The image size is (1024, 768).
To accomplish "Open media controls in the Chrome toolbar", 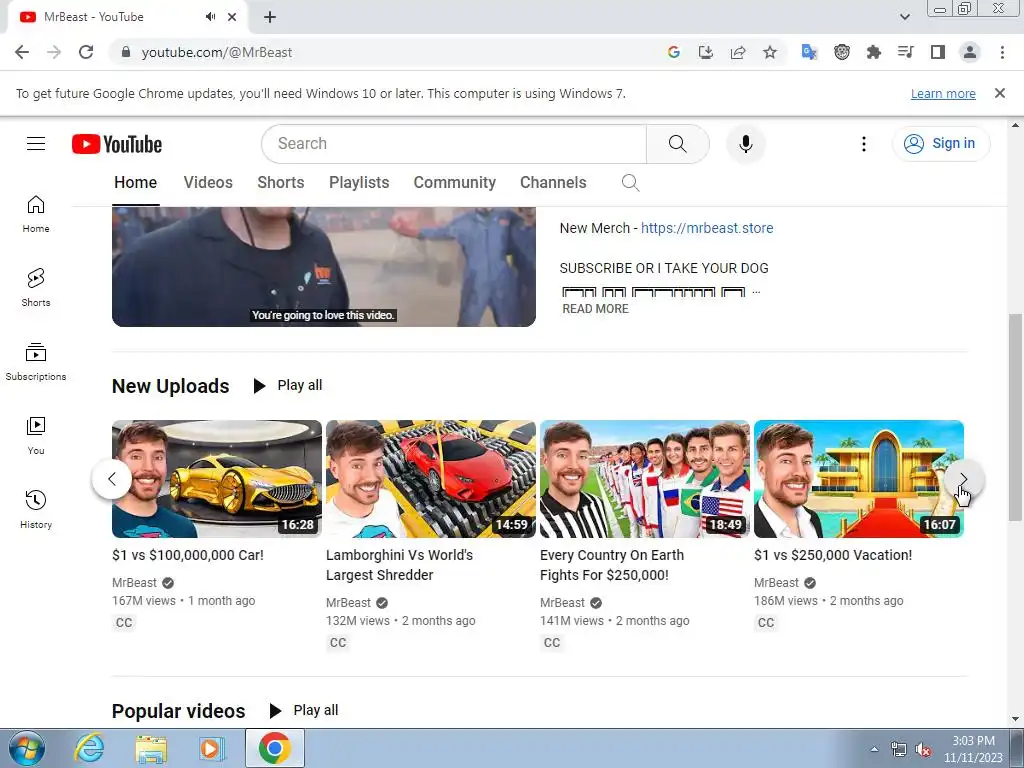I will coord(906,52).
